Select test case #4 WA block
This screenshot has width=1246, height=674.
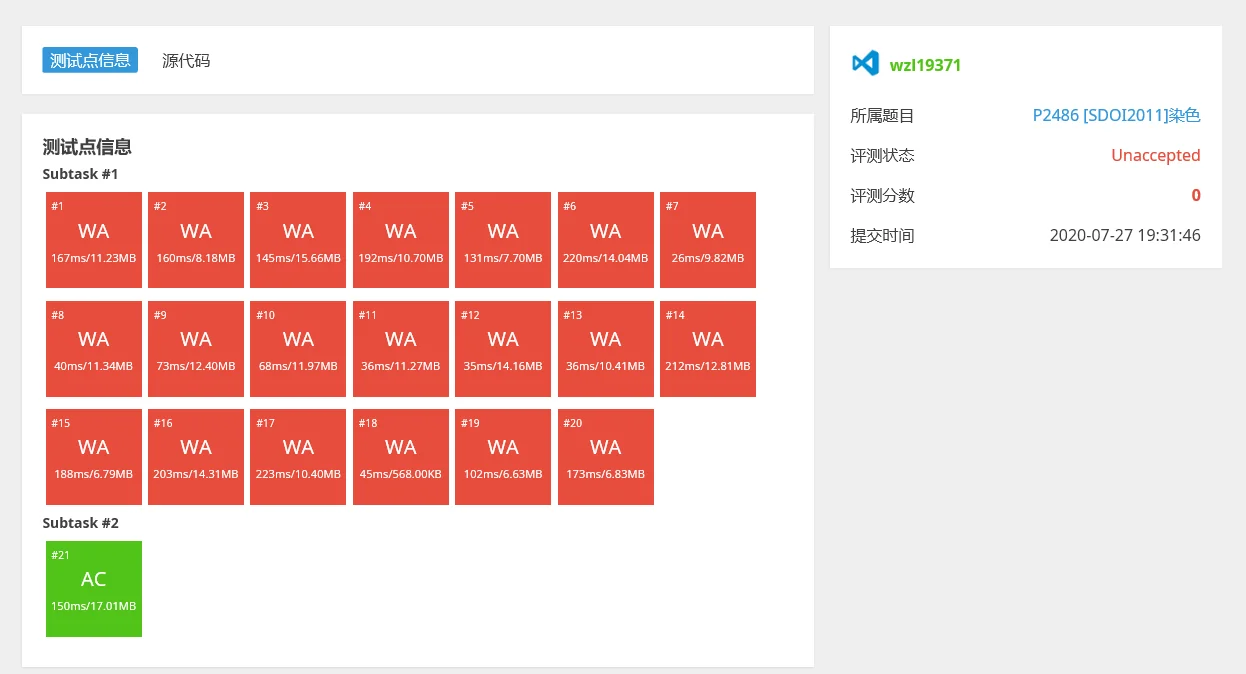click(401, 240)
